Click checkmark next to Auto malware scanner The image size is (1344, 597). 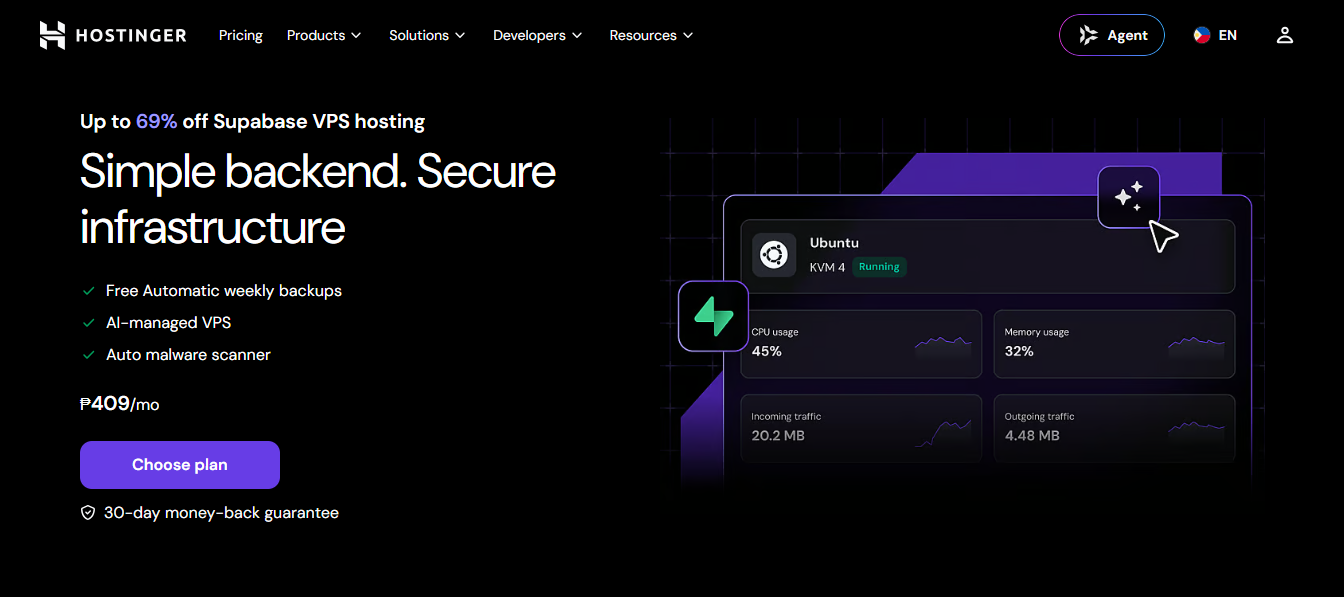pyautogui.click(x=88, y=355)
